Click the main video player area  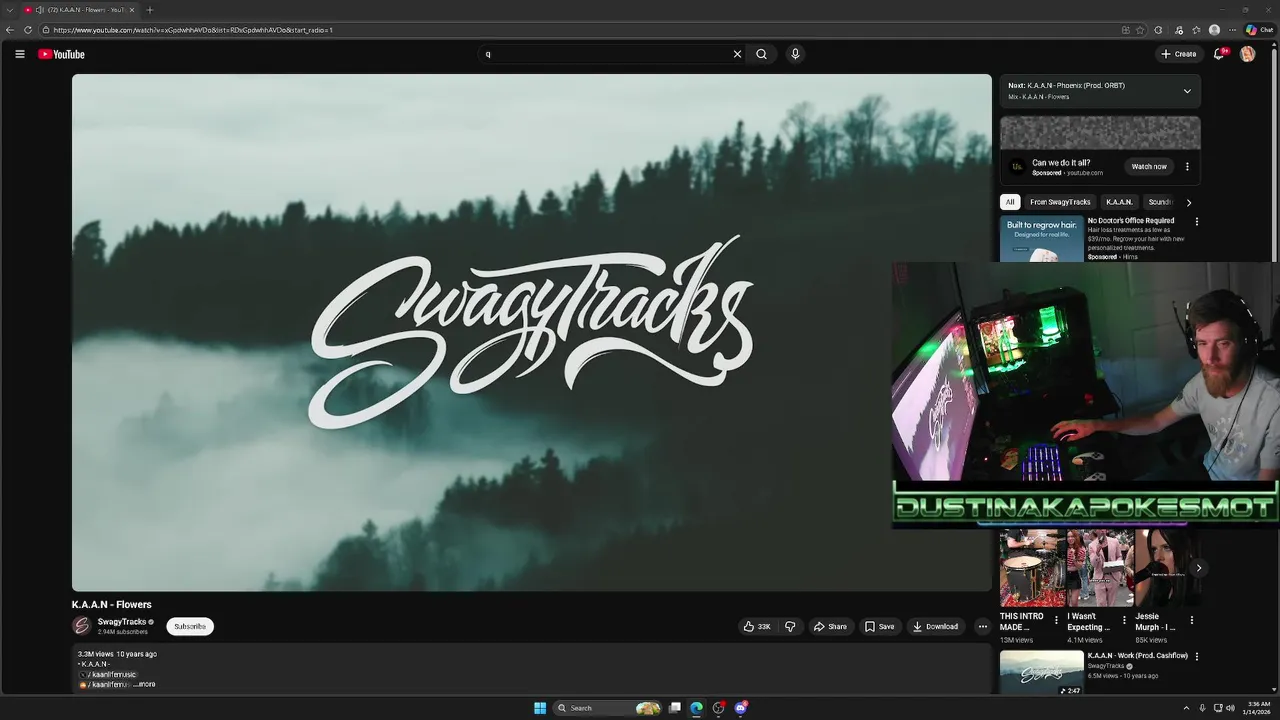pyautogui.click(x=531, y=332)
